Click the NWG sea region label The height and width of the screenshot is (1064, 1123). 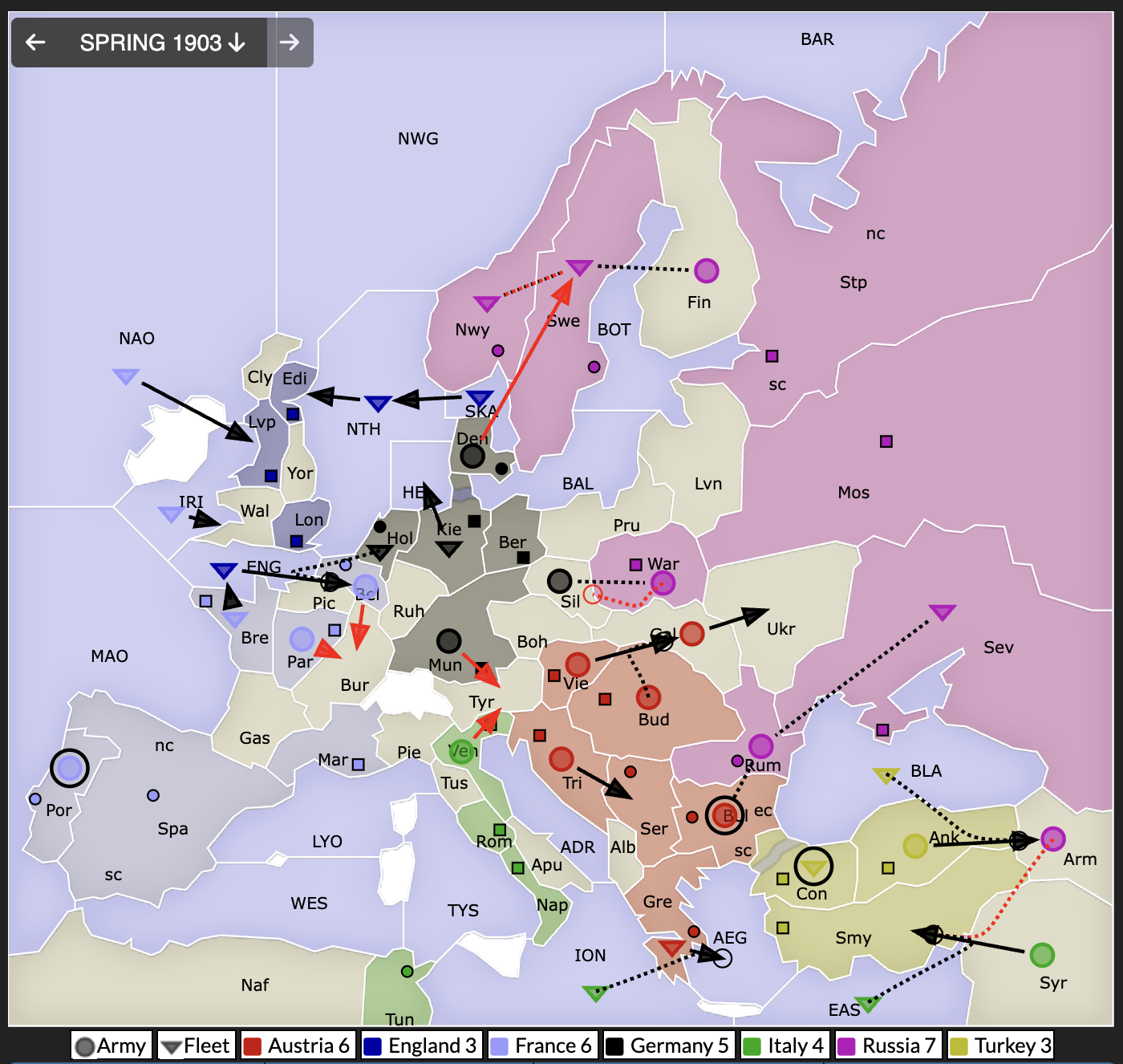coord(418,139)
